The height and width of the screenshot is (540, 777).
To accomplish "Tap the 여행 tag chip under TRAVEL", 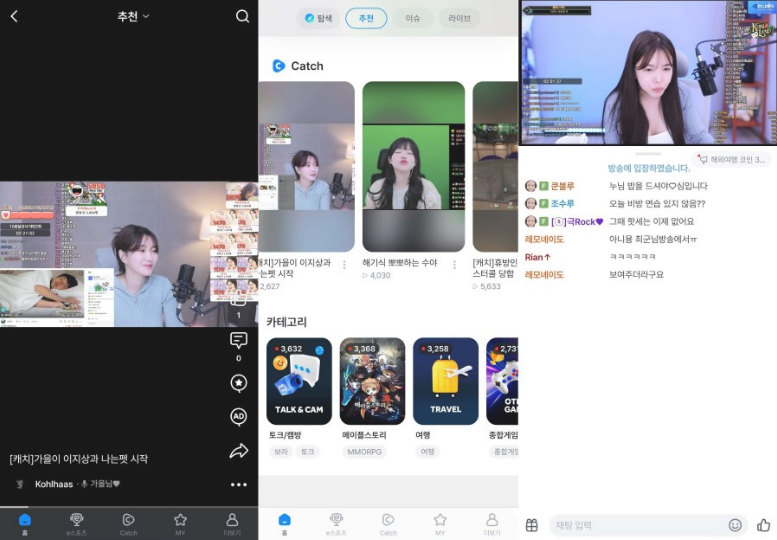I will click(x=427, y=451).
